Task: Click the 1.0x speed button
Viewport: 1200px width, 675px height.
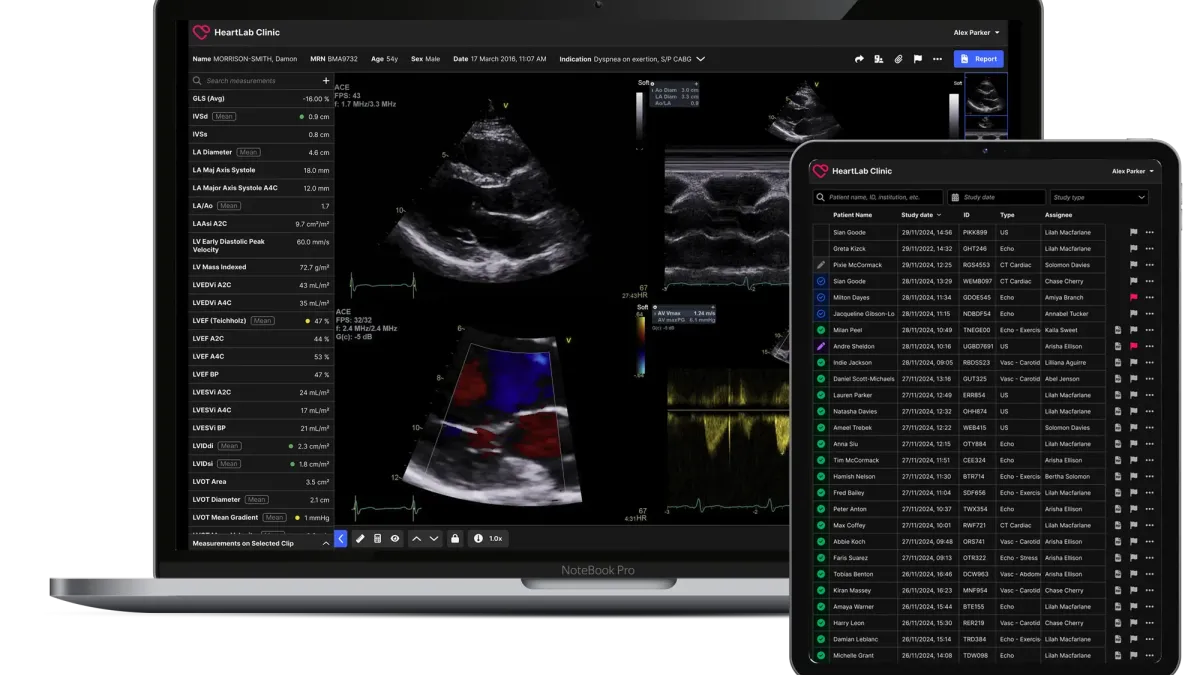Action: [488, 538]
